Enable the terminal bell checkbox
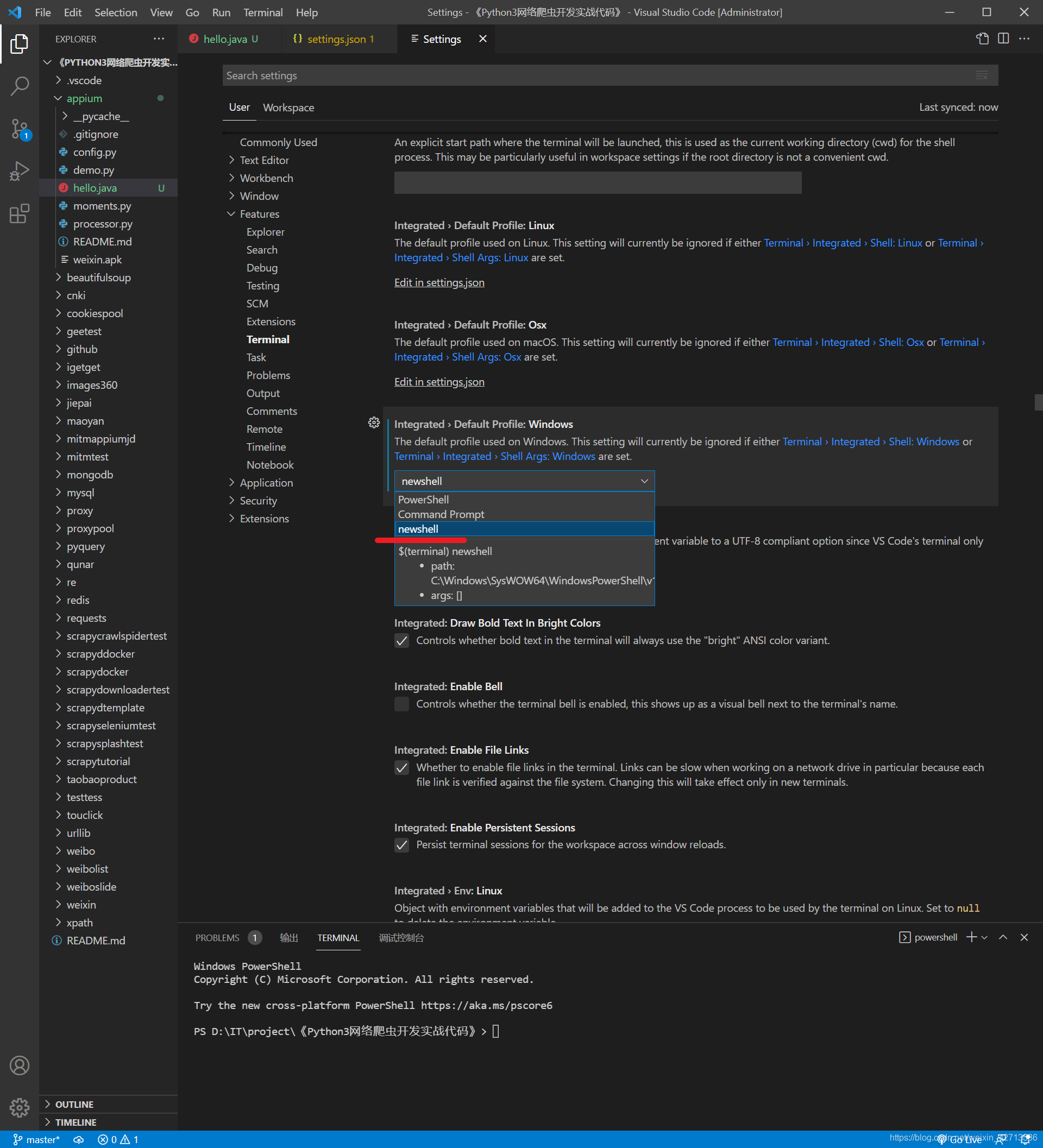 [x=401, y=704]
